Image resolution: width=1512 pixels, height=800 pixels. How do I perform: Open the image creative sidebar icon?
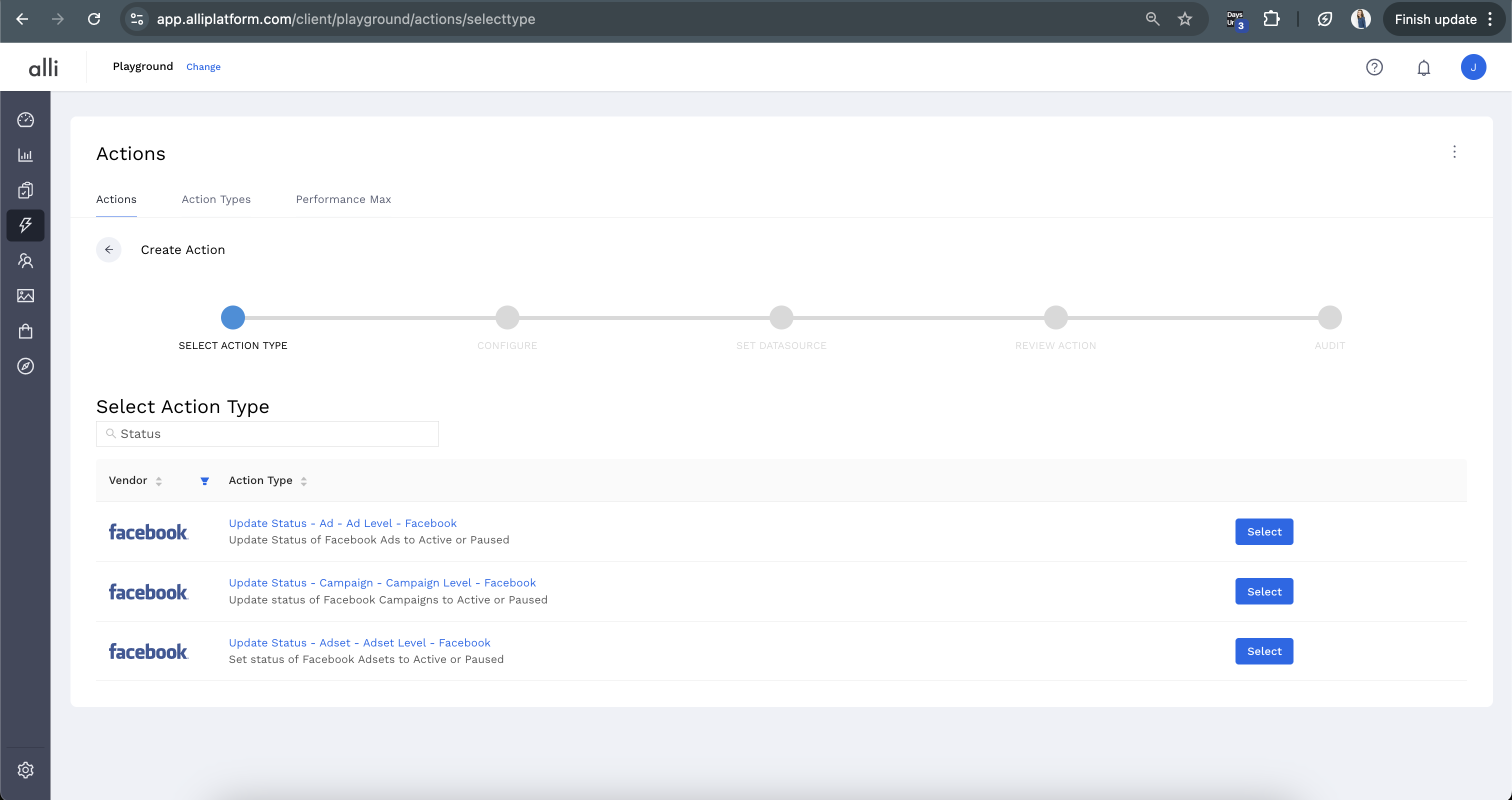click(x=25, y=296)
